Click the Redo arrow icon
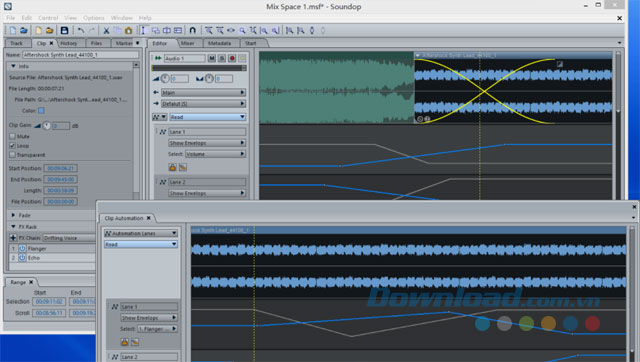The height and width of the screenshot is (362, 640). tap(92, 31)
